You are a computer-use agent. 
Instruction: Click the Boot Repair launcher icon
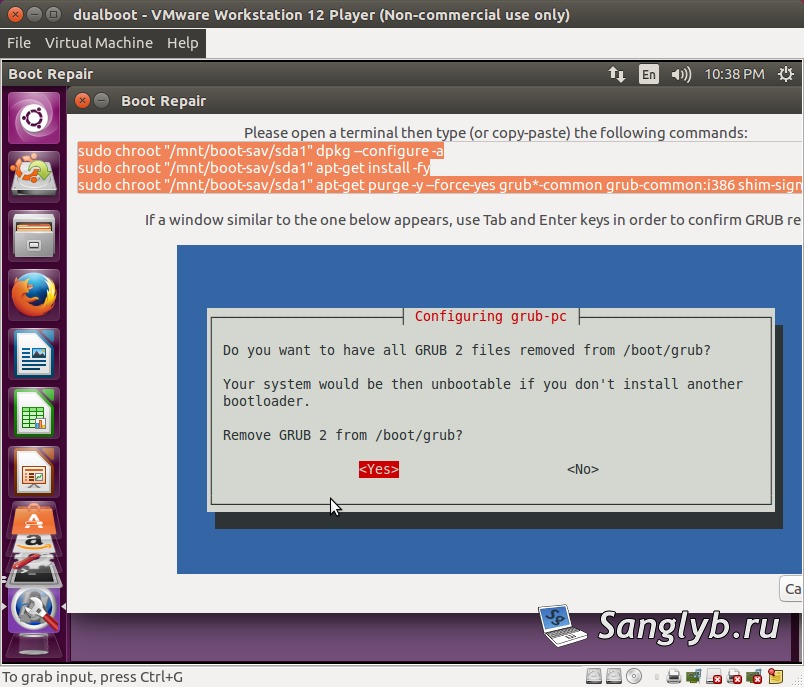click(34, 610)
